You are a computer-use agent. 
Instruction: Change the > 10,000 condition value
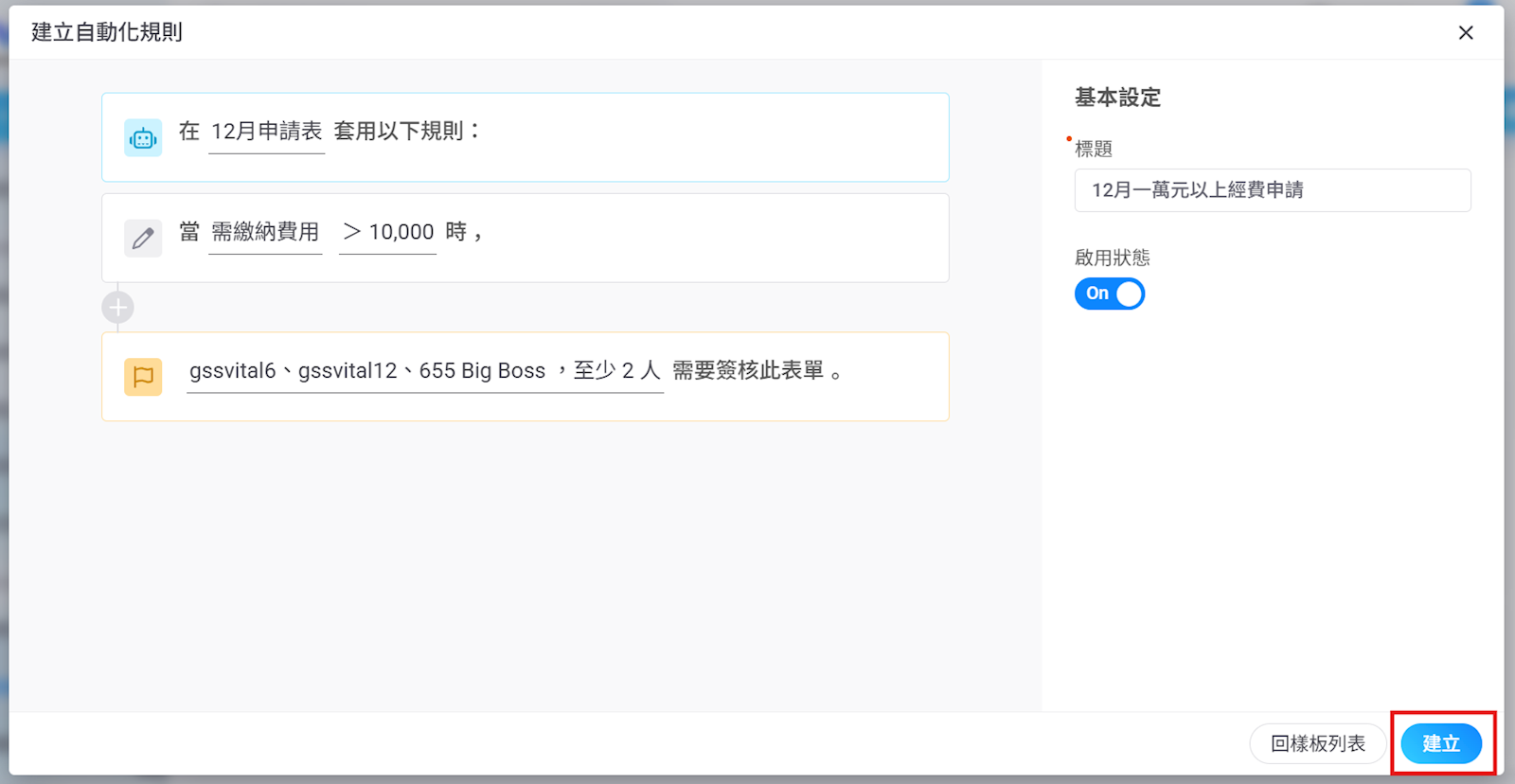(x=388, y=232)
